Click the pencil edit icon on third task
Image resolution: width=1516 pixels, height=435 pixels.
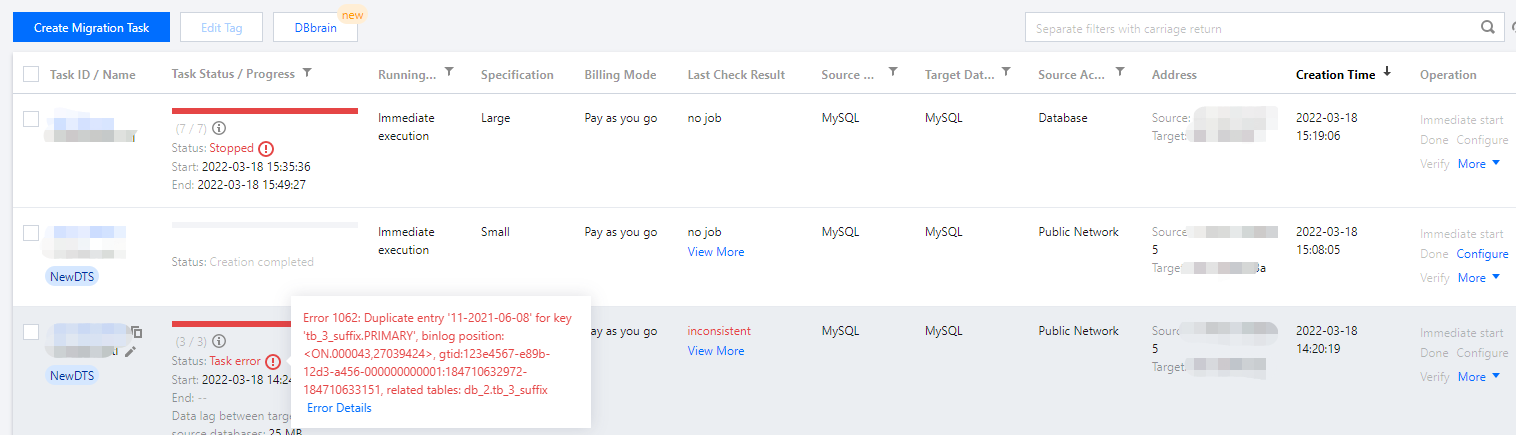131,351
